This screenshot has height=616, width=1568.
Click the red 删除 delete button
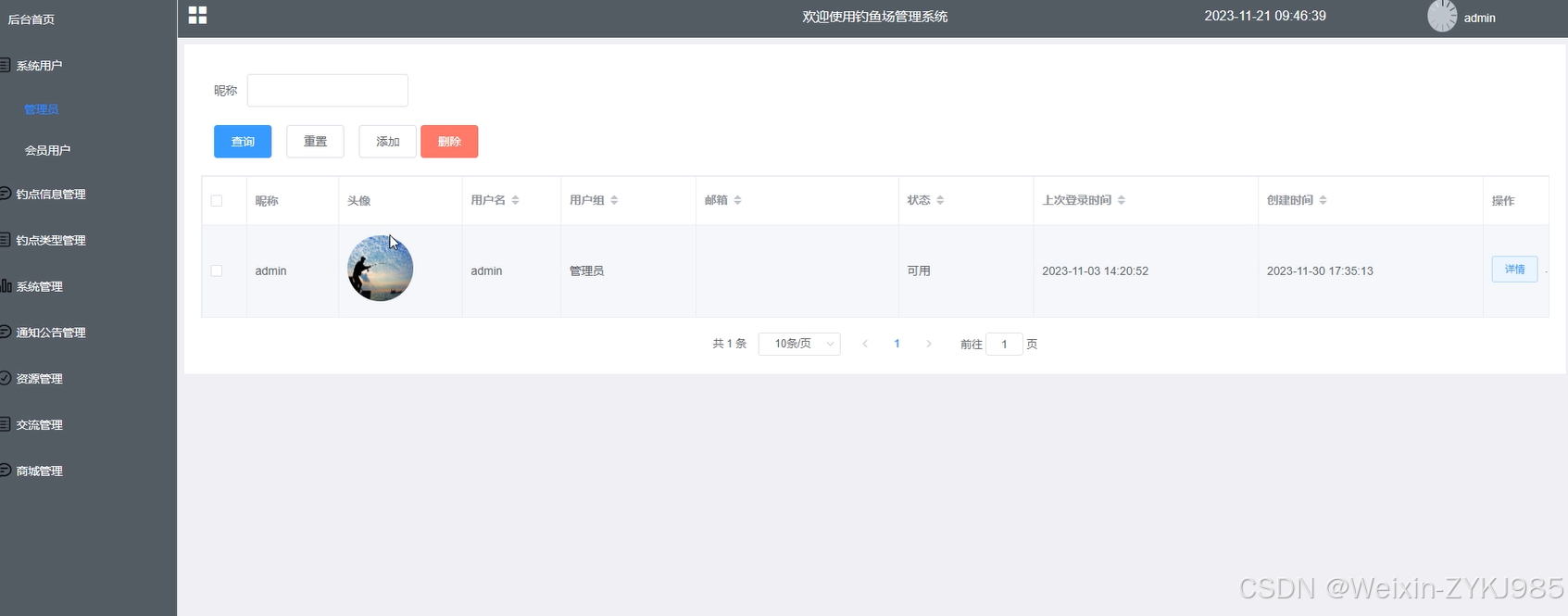tap(449, 142)
